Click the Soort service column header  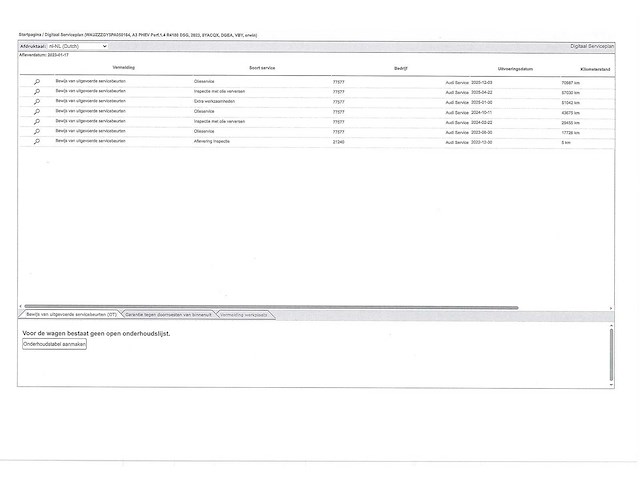click(263, 68)
